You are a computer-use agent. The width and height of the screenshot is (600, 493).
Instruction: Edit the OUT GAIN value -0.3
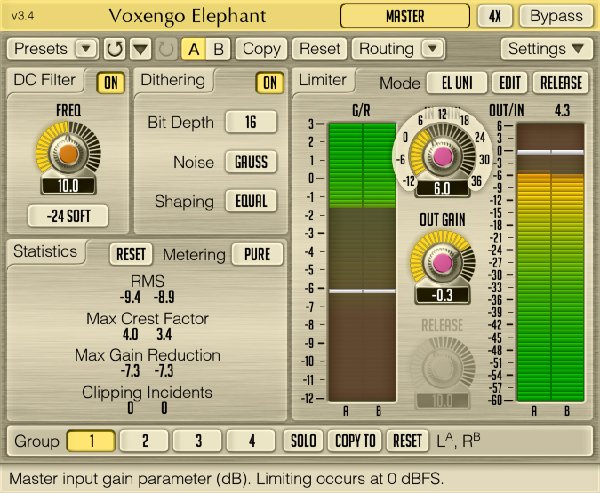(442, 295)
